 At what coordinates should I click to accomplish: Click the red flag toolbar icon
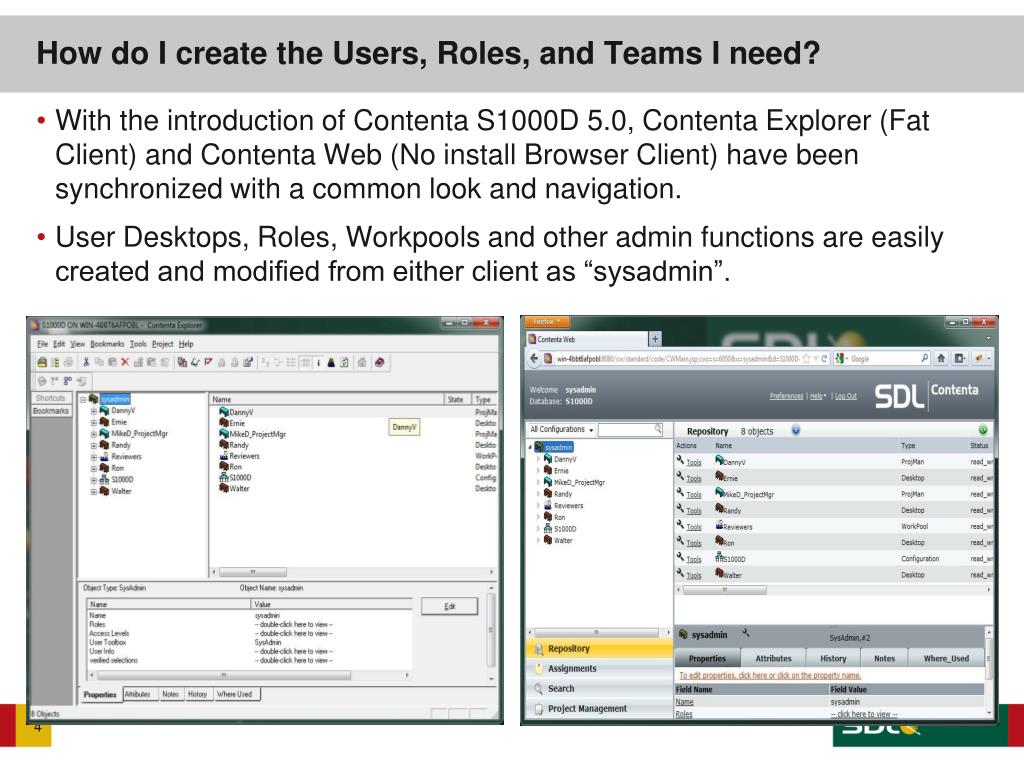tap(208, 362)
